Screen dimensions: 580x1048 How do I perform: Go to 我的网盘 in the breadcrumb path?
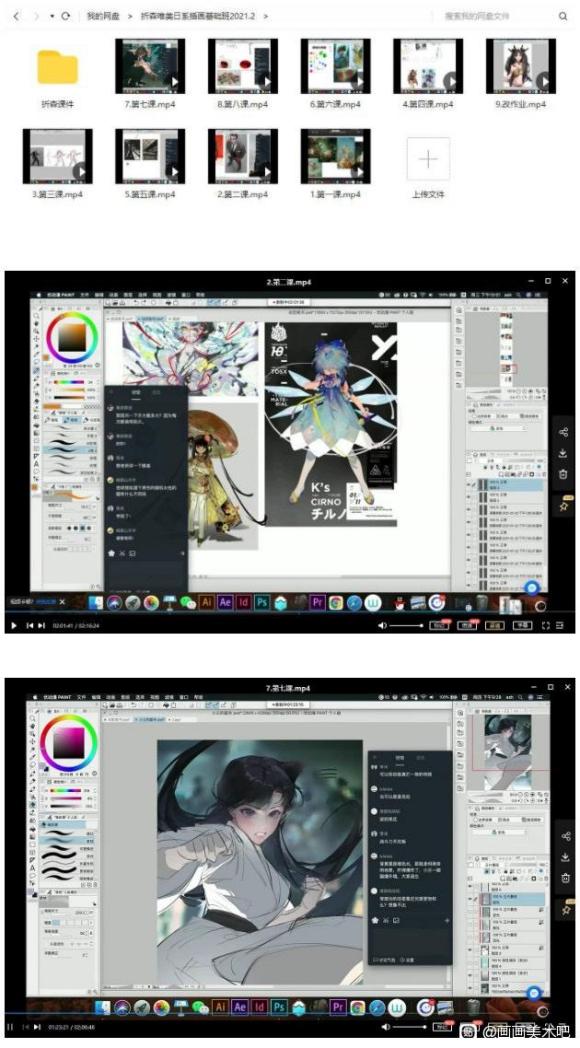102,16
